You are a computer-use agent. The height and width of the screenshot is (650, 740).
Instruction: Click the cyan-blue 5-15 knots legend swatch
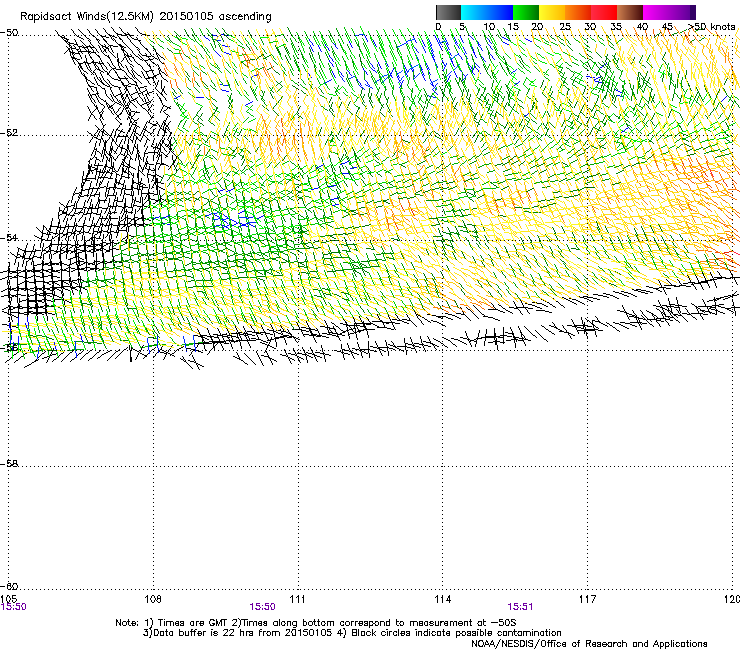click(x=487, y=12)
